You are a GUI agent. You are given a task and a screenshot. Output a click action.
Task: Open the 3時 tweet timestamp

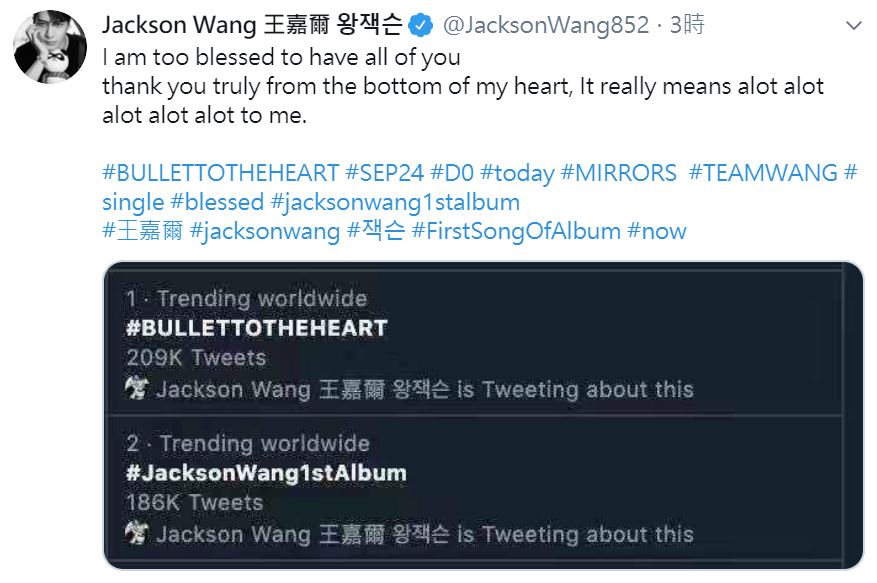[x=687, y=25]
